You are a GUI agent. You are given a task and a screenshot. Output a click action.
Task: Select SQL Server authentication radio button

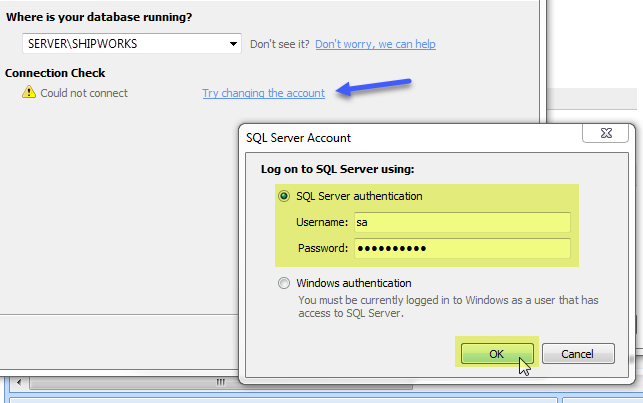[284, 196]
